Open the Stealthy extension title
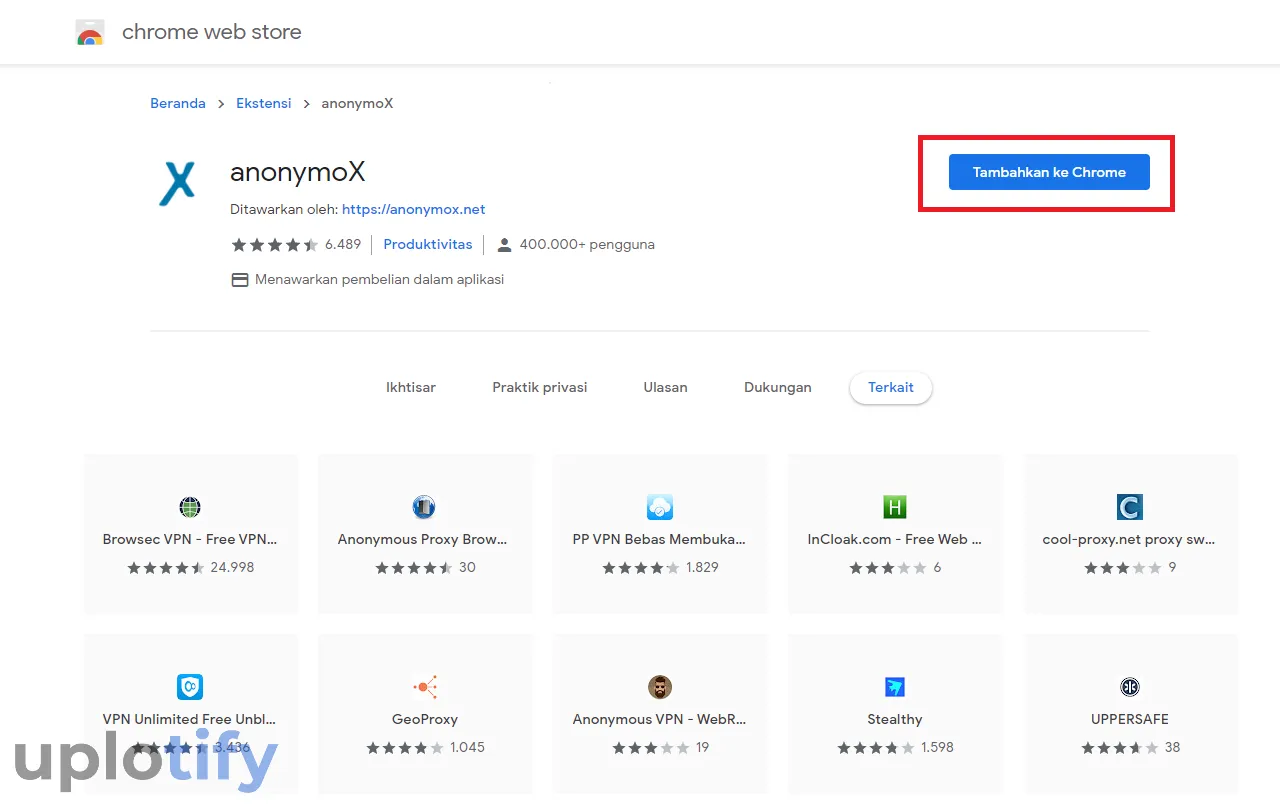This screenshot has width=1280, height=807. pos(895,720)
